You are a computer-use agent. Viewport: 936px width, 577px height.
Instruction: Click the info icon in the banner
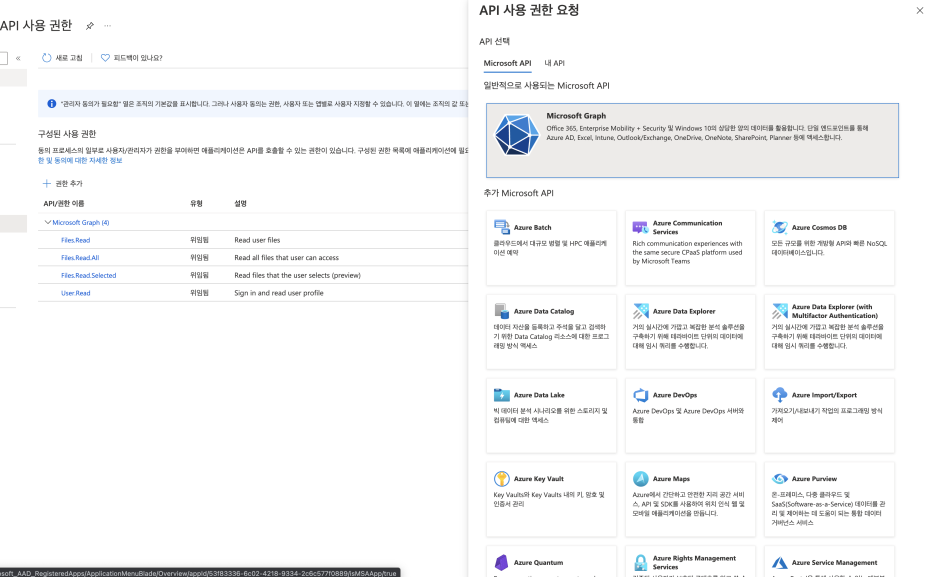click(x=51, y=104)
